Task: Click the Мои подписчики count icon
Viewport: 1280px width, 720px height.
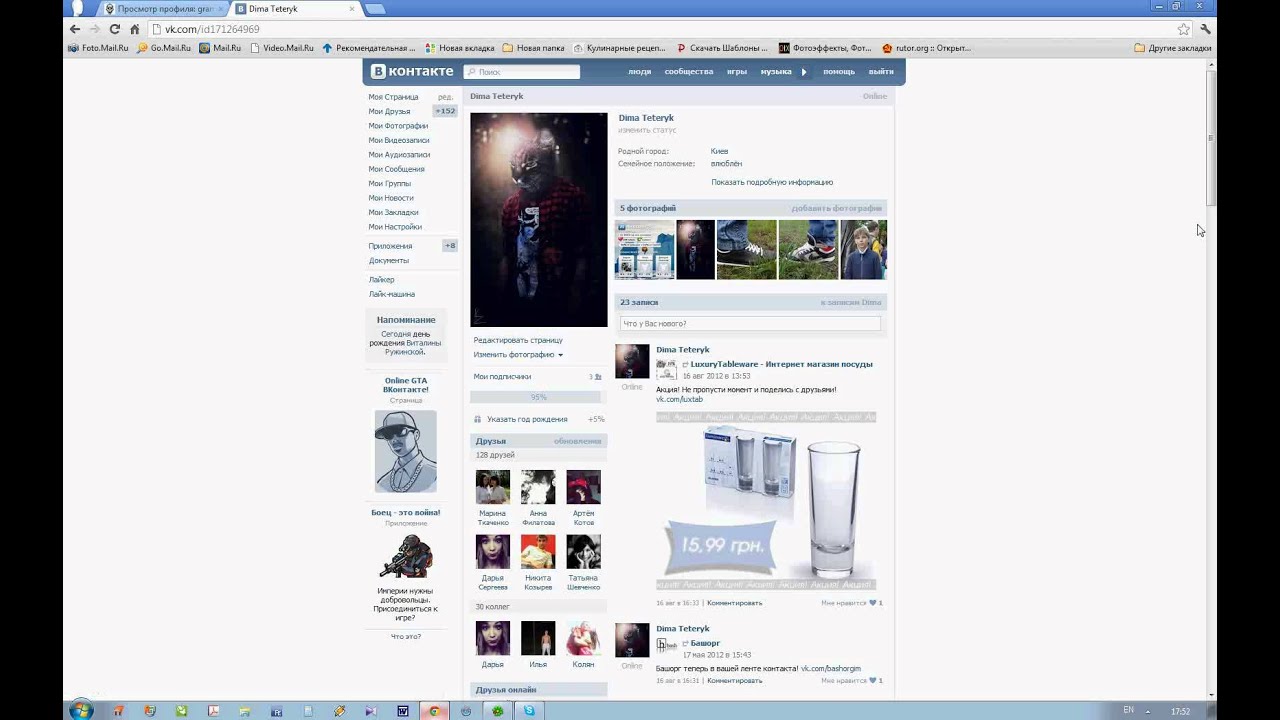Action: pyautogui.click(x=598, y=377)
